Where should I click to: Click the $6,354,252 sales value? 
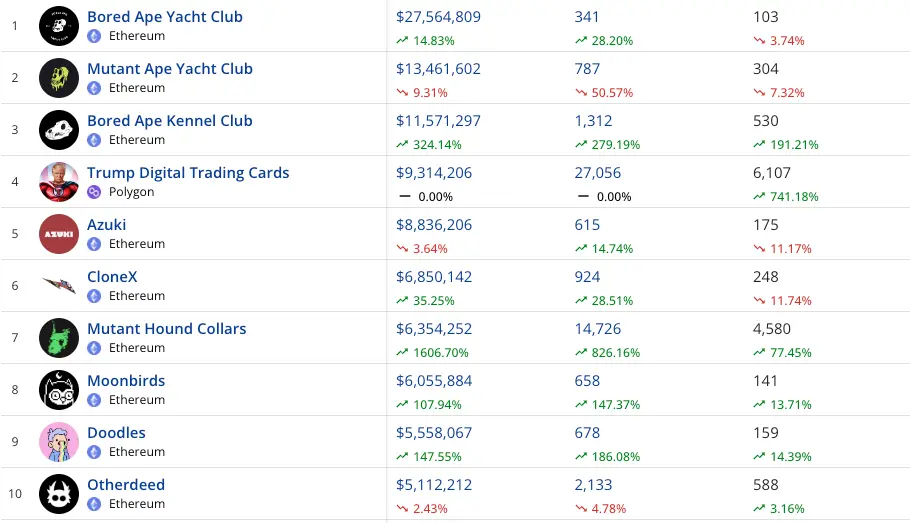coord(434,329)
